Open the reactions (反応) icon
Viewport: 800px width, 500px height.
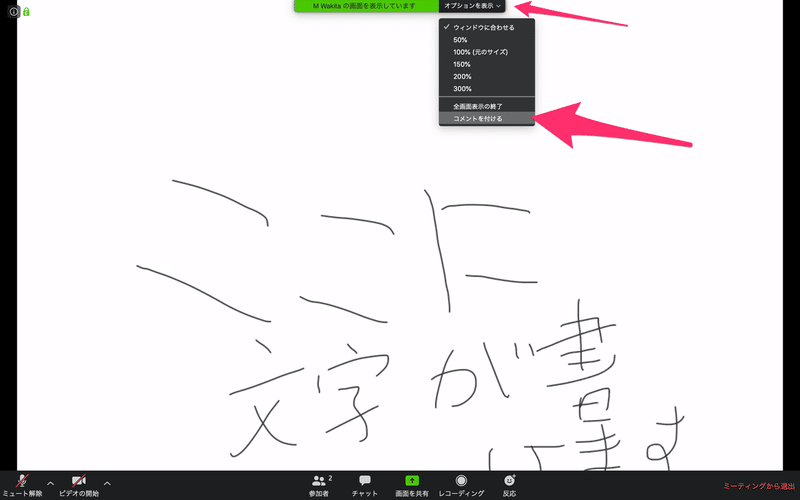point(509,481)
